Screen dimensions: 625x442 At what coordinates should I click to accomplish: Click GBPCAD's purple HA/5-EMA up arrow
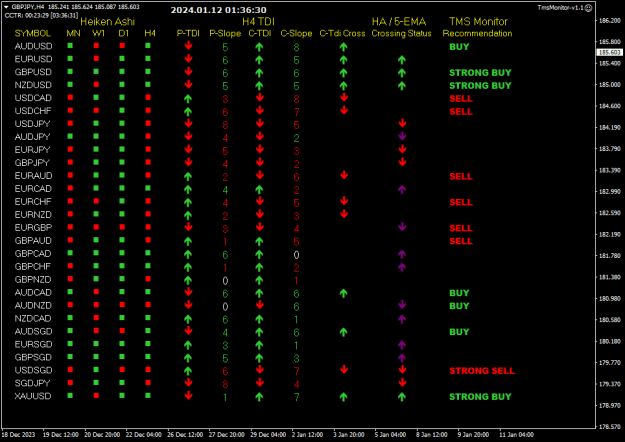pos(402,254)
